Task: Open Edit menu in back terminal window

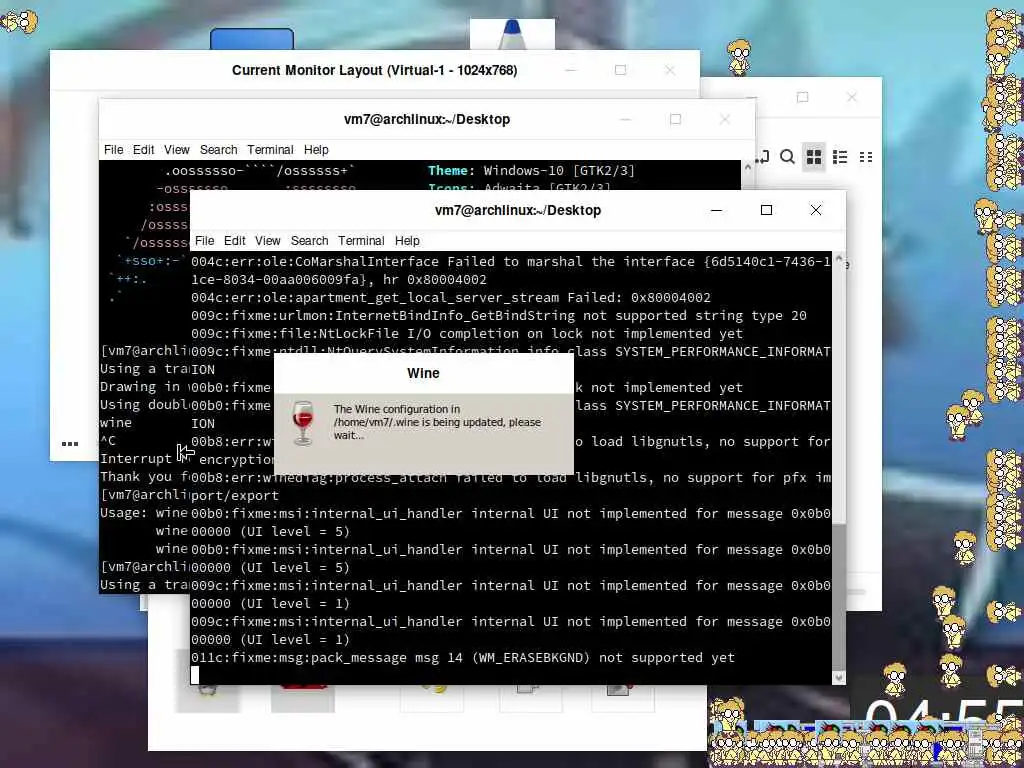Action: click(x=144, y=150)
